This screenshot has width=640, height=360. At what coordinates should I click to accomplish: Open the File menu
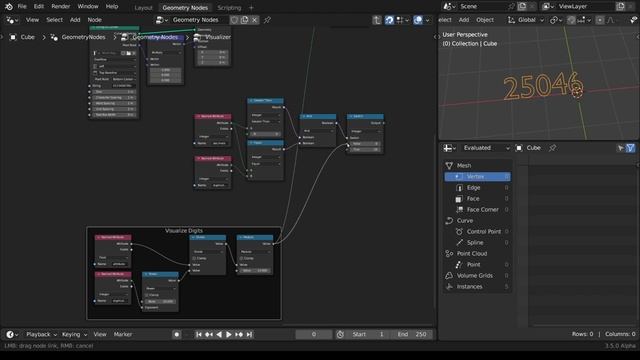point(22,7)
